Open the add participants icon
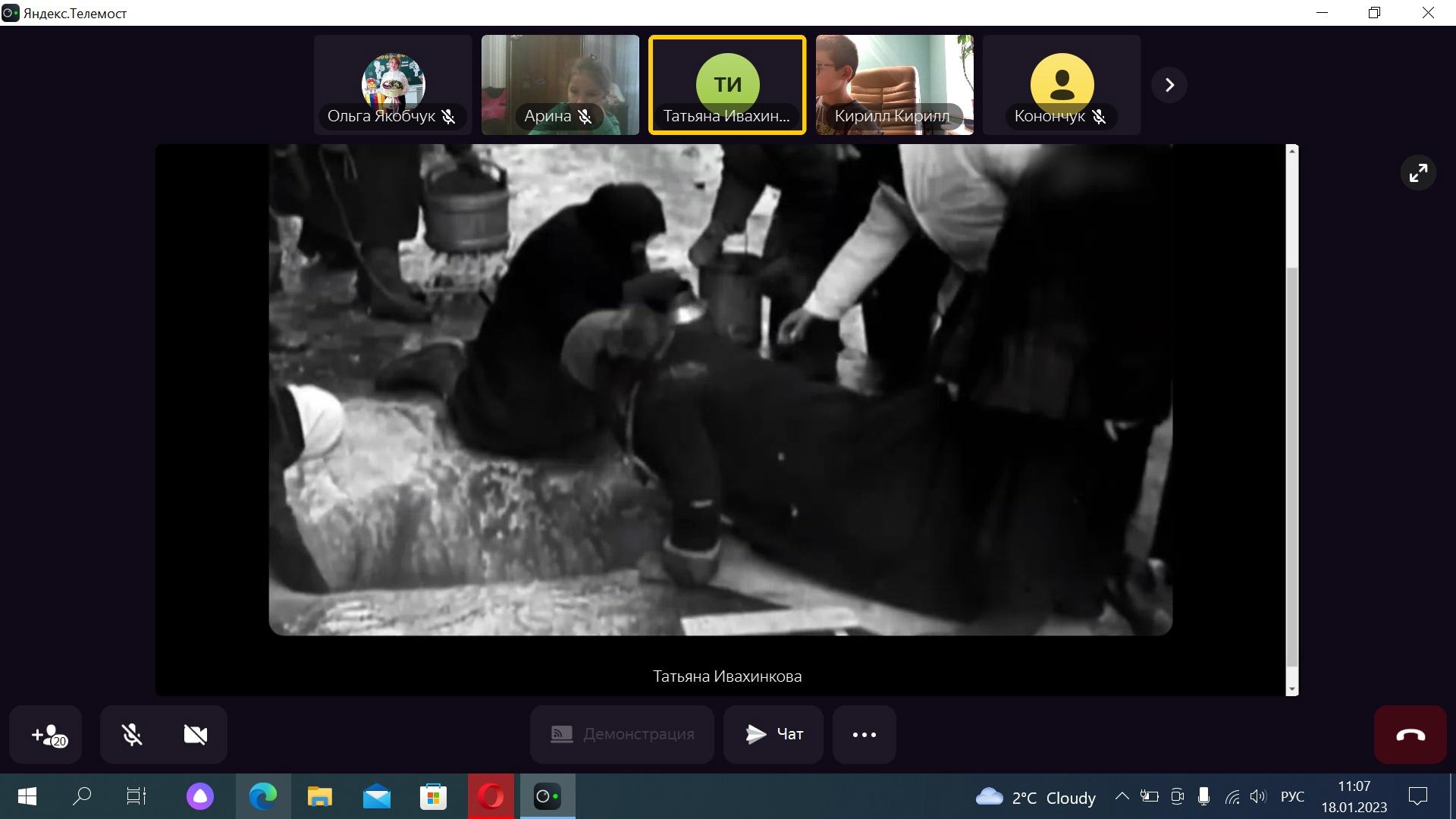This screenshot has height=819, width=1456. pos(46,734)
